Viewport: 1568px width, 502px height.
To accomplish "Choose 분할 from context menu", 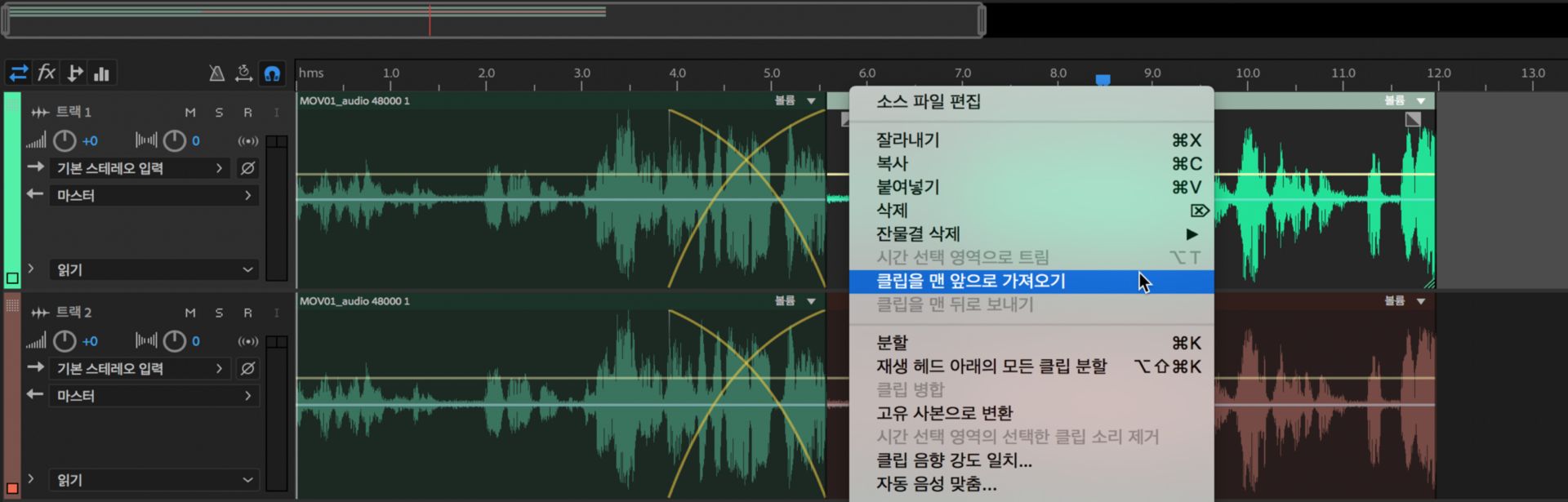I will point(1031,343).
